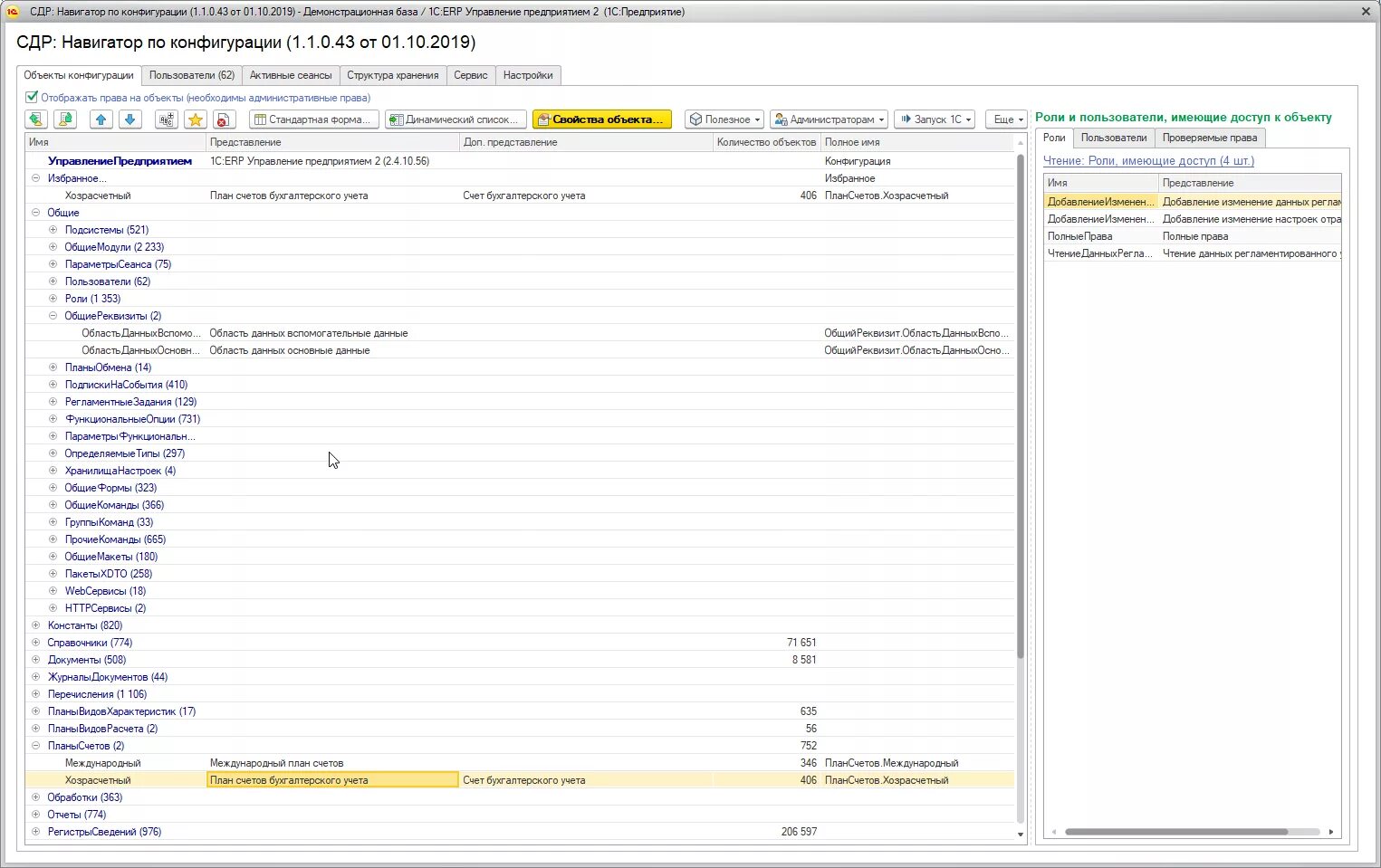This screenshot has width=1381, height=868.
Task: Collapse the 'ПланыСчетов (2)' node
Action: pos(36,746)
